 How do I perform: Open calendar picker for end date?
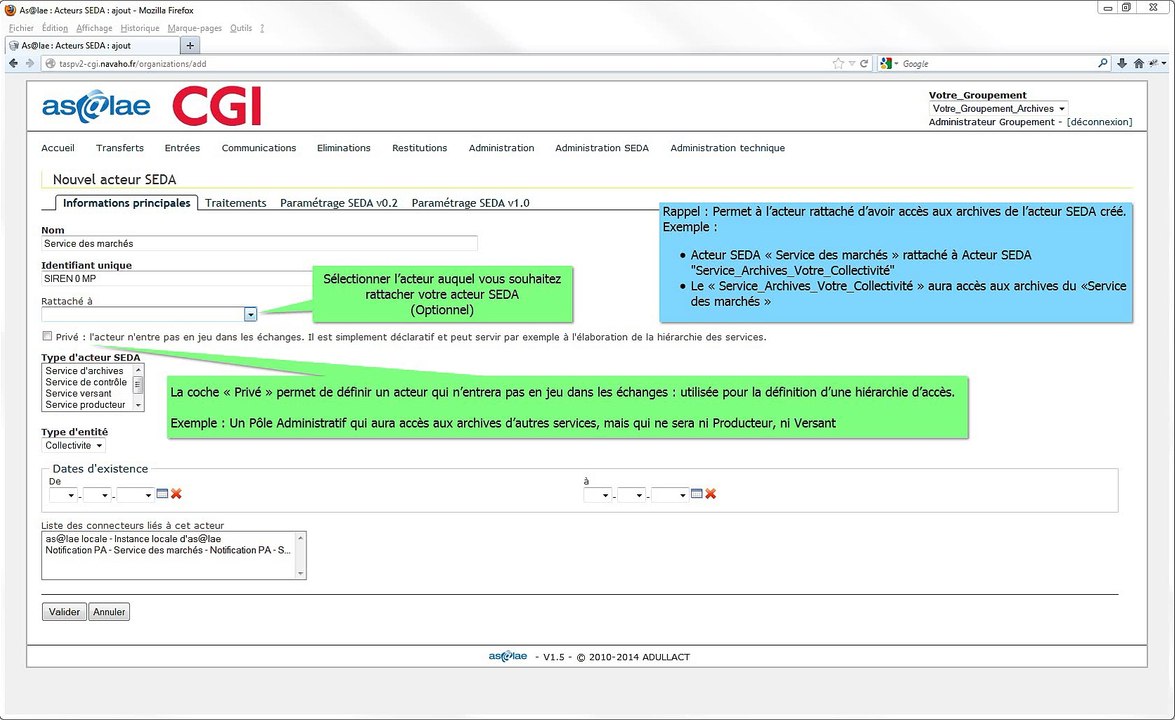[x=696, y=494]
